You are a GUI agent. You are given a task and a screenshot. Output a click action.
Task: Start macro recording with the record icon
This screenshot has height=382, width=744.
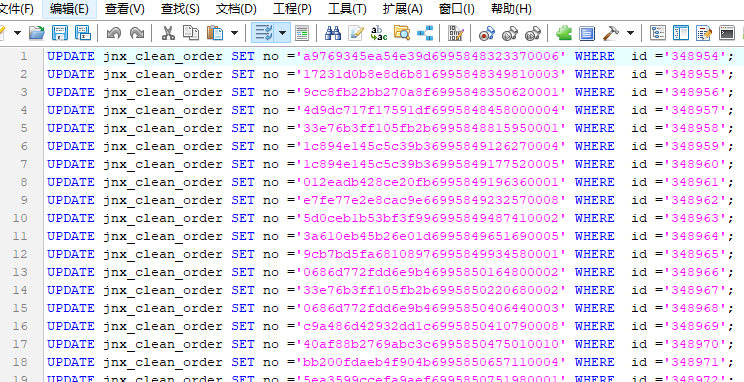tap(487, 33)
